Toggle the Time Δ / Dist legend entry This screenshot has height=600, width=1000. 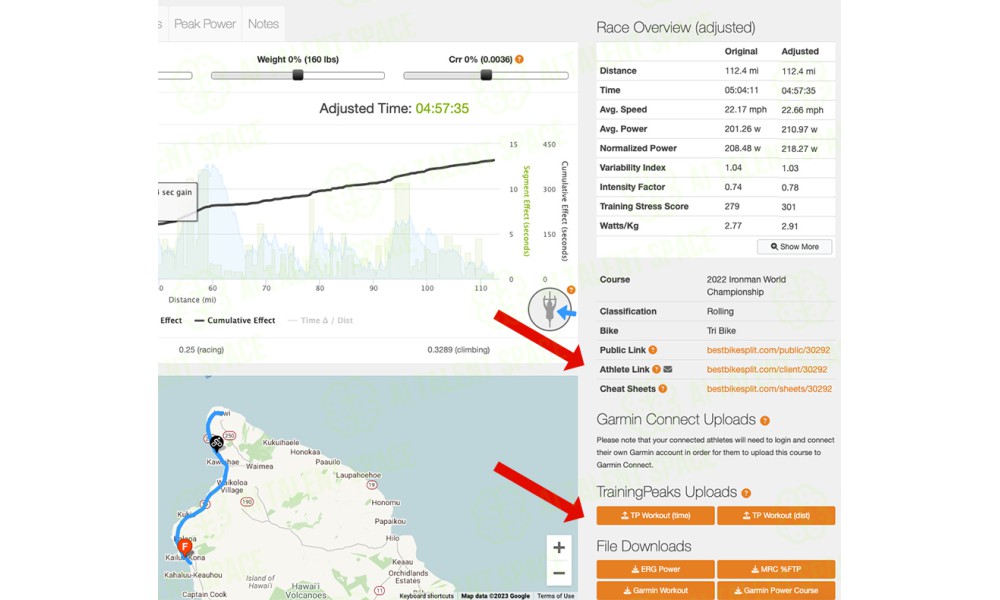click(x=320, y=321)
